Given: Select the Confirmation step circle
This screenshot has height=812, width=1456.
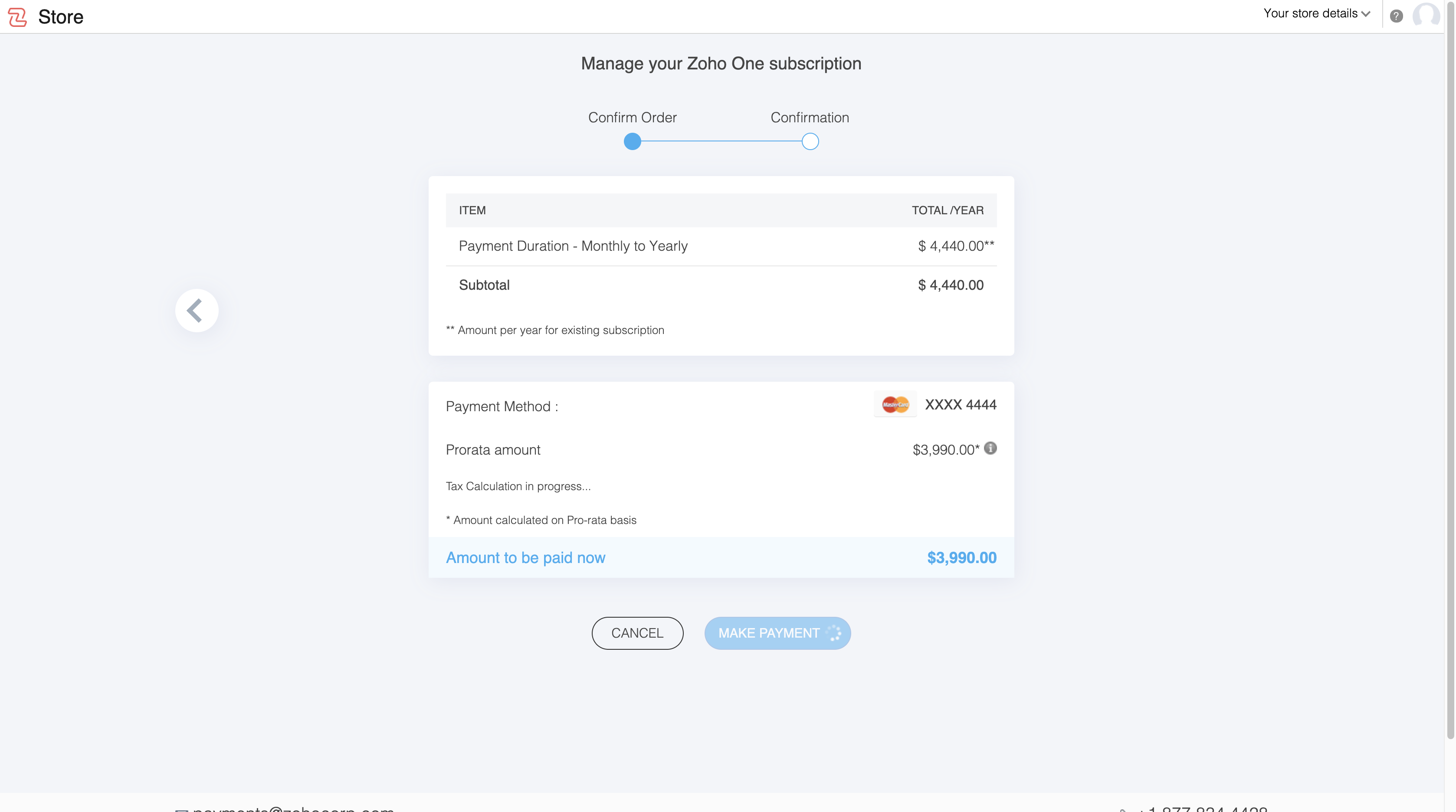Looking at the screenshot, I should 810,141.
